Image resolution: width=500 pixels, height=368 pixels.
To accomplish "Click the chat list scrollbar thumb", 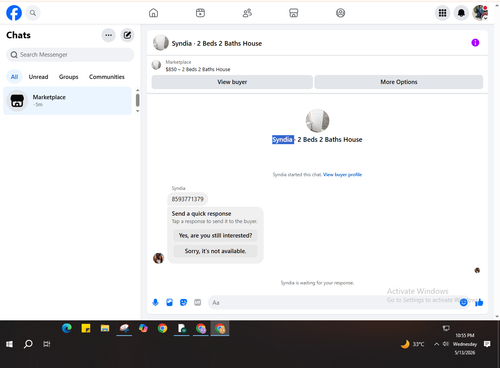I will pos(138,100).
